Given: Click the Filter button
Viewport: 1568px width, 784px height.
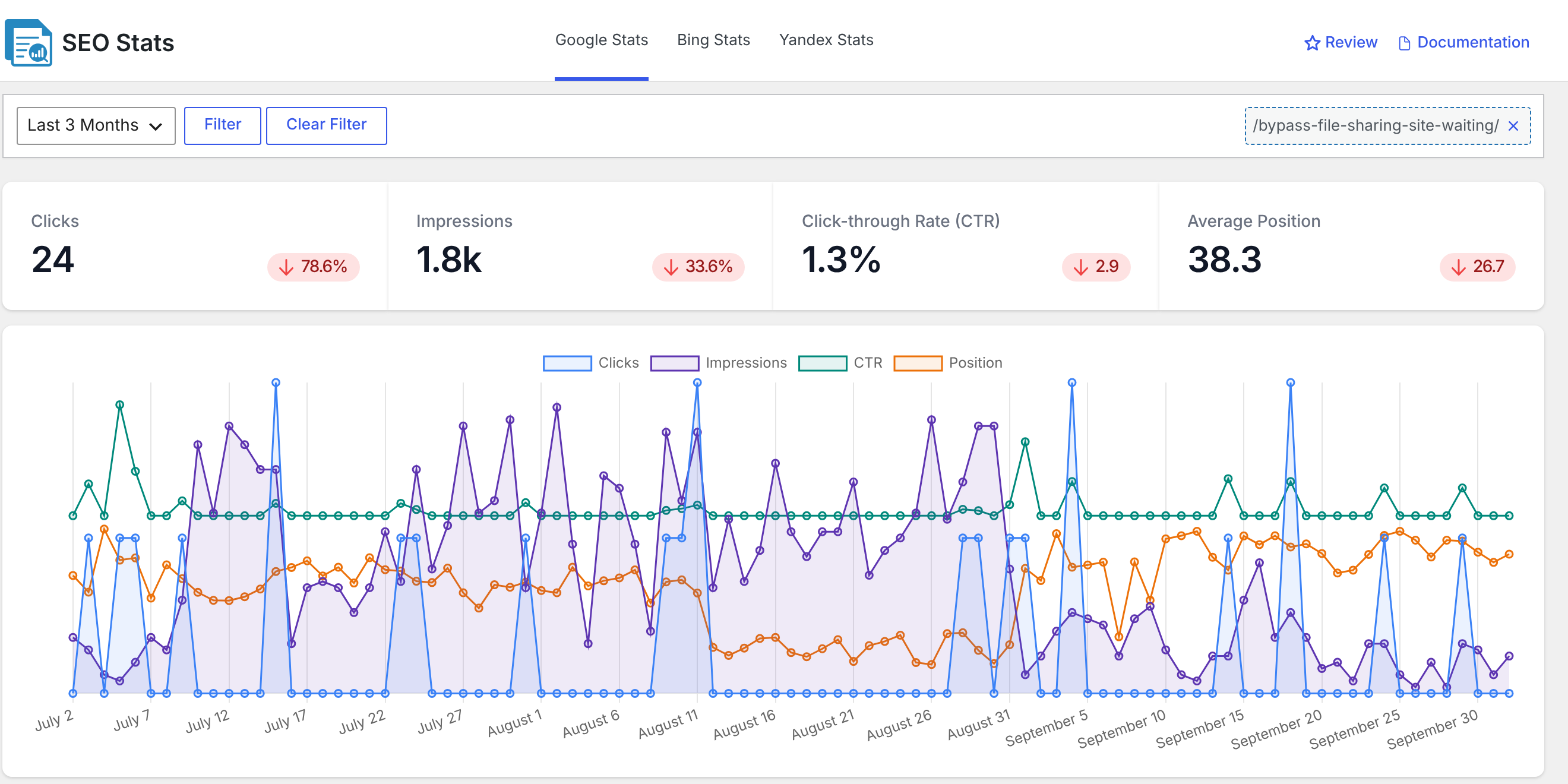Looking at the screenshot, I should pos(223,125).
